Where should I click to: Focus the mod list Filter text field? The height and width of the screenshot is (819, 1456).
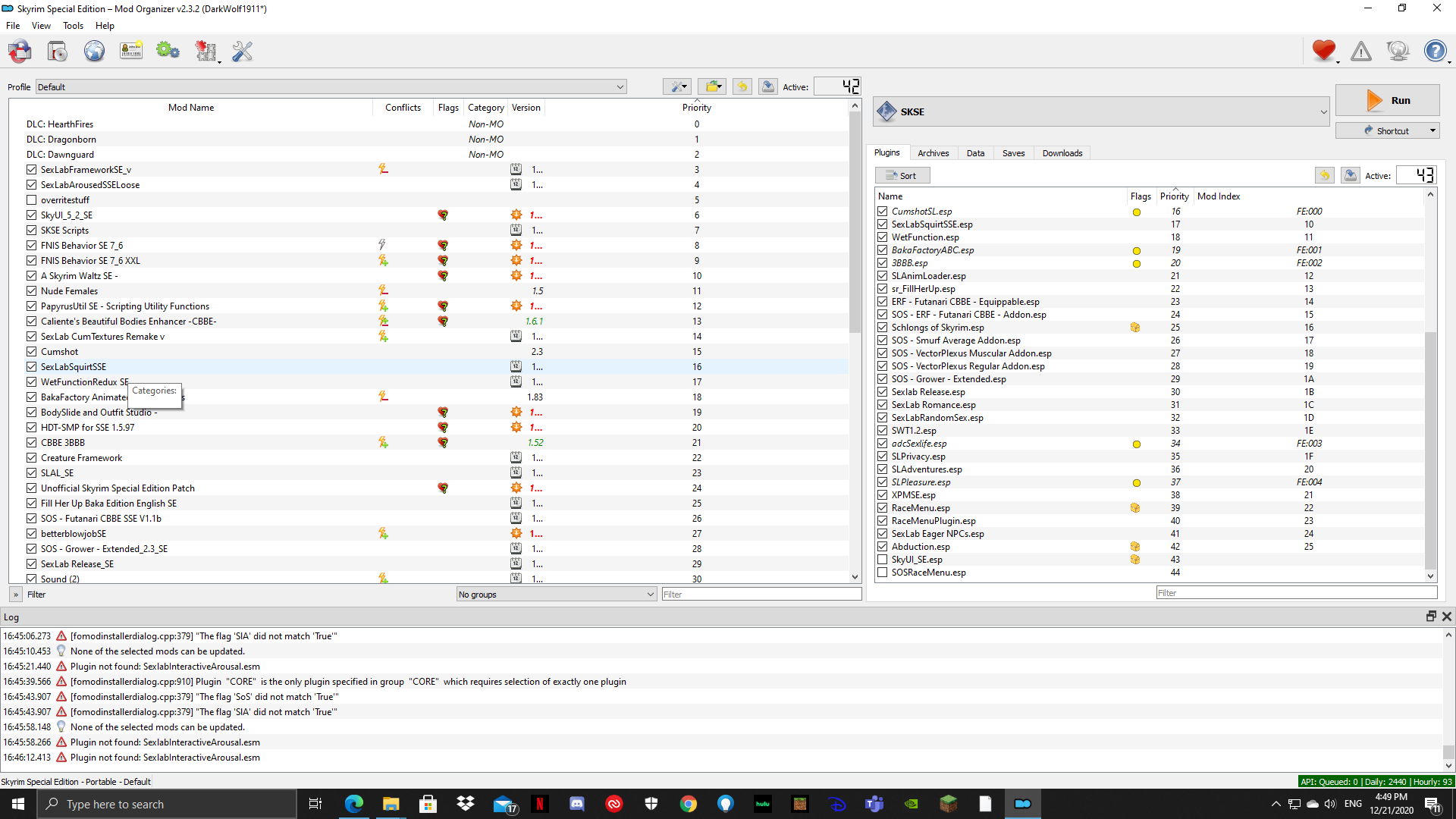click(x=761, y=595)
